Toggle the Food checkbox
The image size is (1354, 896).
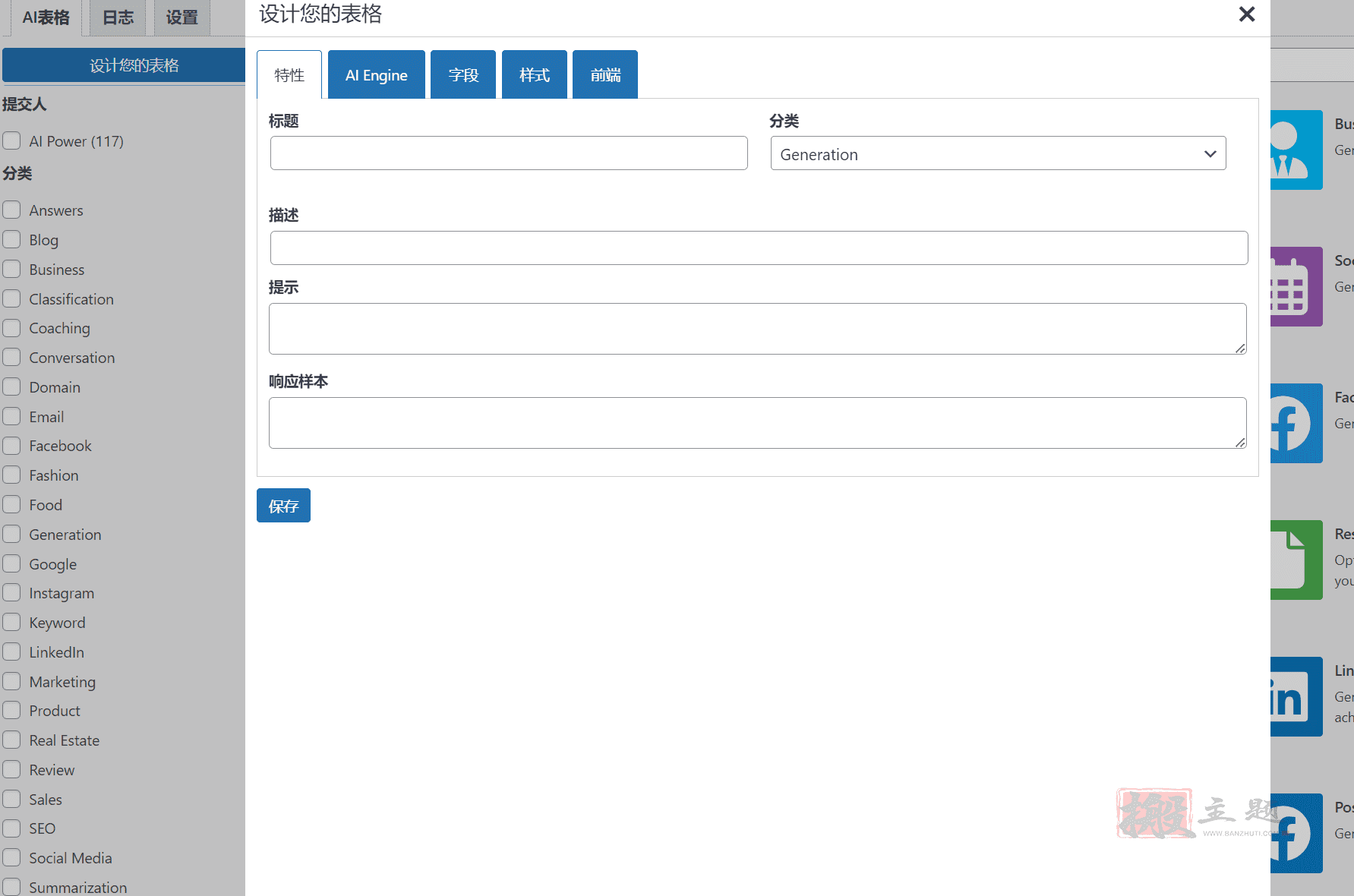pos(11,504)
